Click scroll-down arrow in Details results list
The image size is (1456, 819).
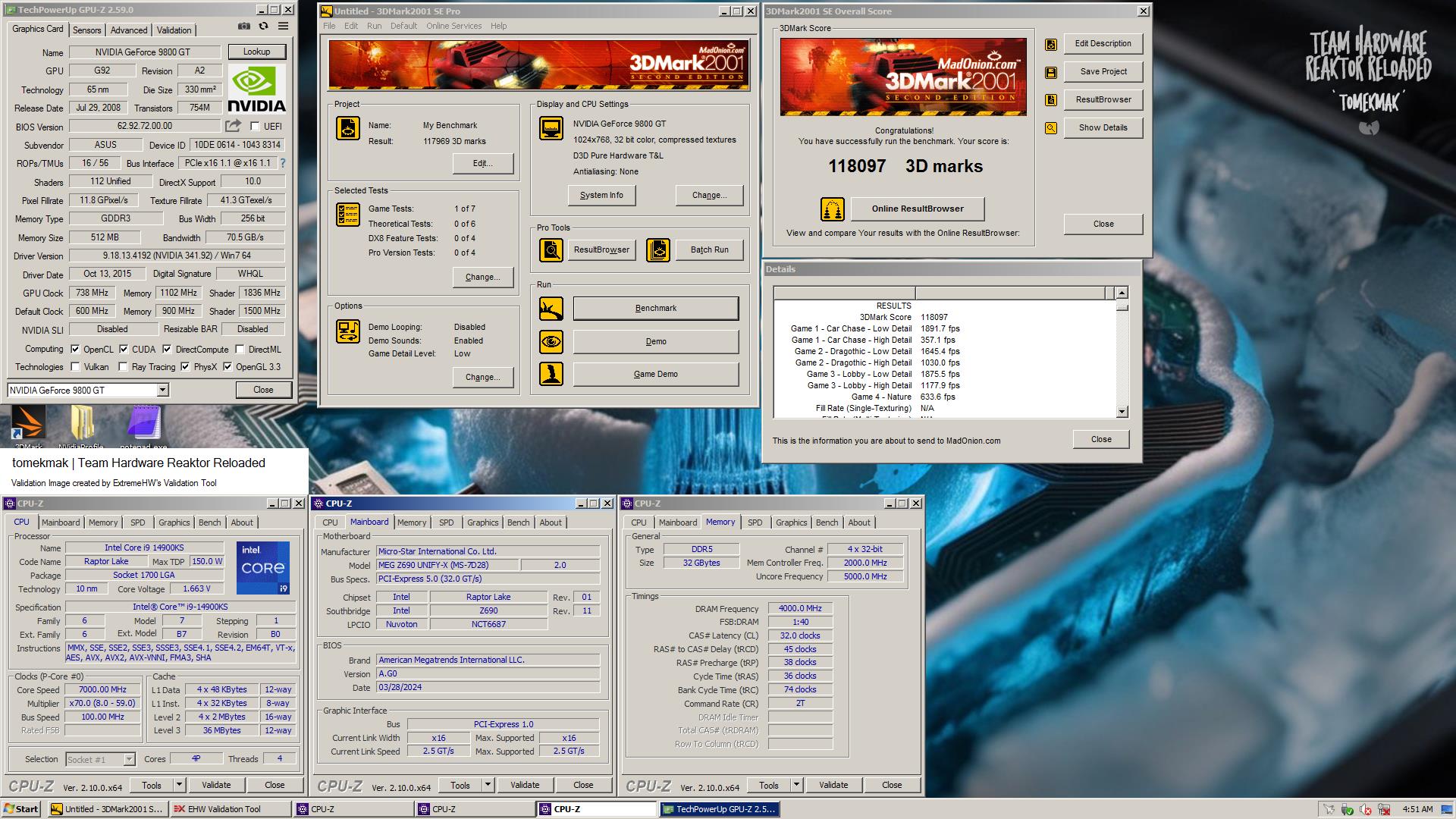(1122, 412)
